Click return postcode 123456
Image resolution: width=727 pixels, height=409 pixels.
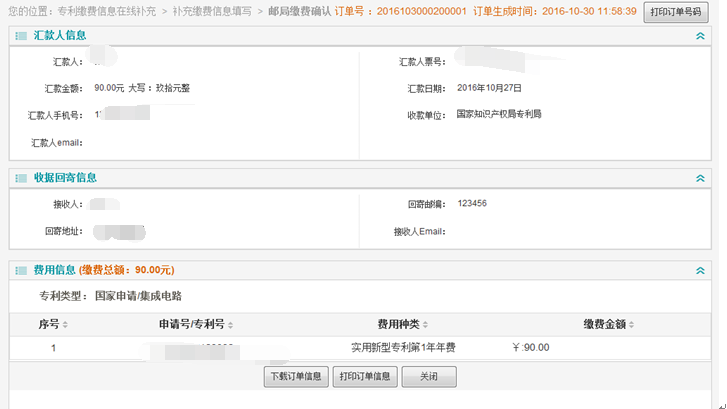472,204
